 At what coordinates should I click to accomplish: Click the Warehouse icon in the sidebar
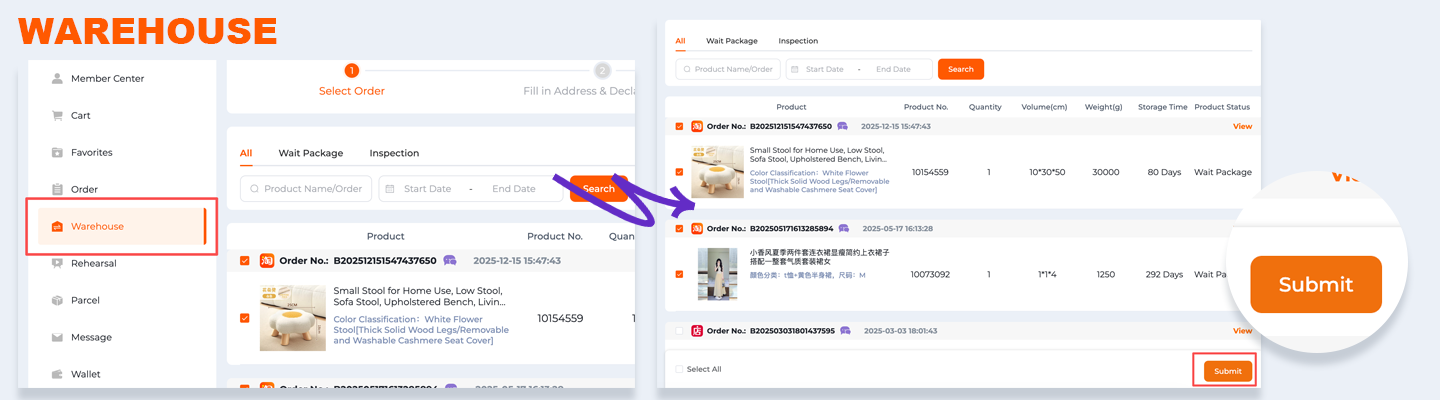point(57,226)
